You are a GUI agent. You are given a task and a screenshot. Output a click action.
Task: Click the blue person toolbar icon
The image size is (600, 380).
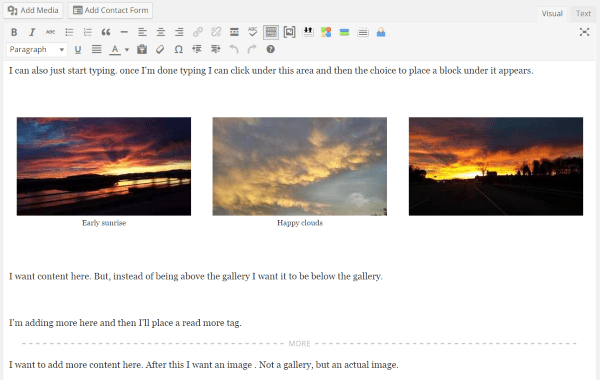[x=381, y=32]
